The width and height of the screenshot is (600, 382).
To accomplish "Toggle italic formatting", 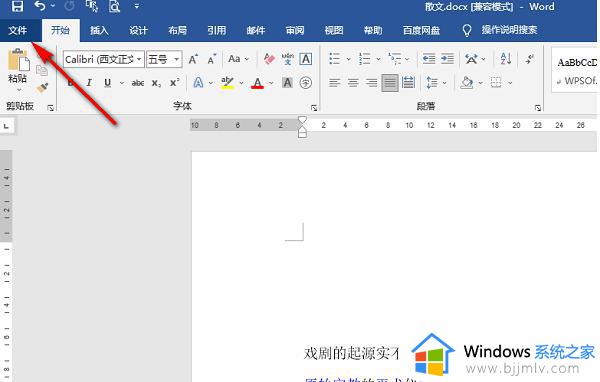I will (89, 82).
